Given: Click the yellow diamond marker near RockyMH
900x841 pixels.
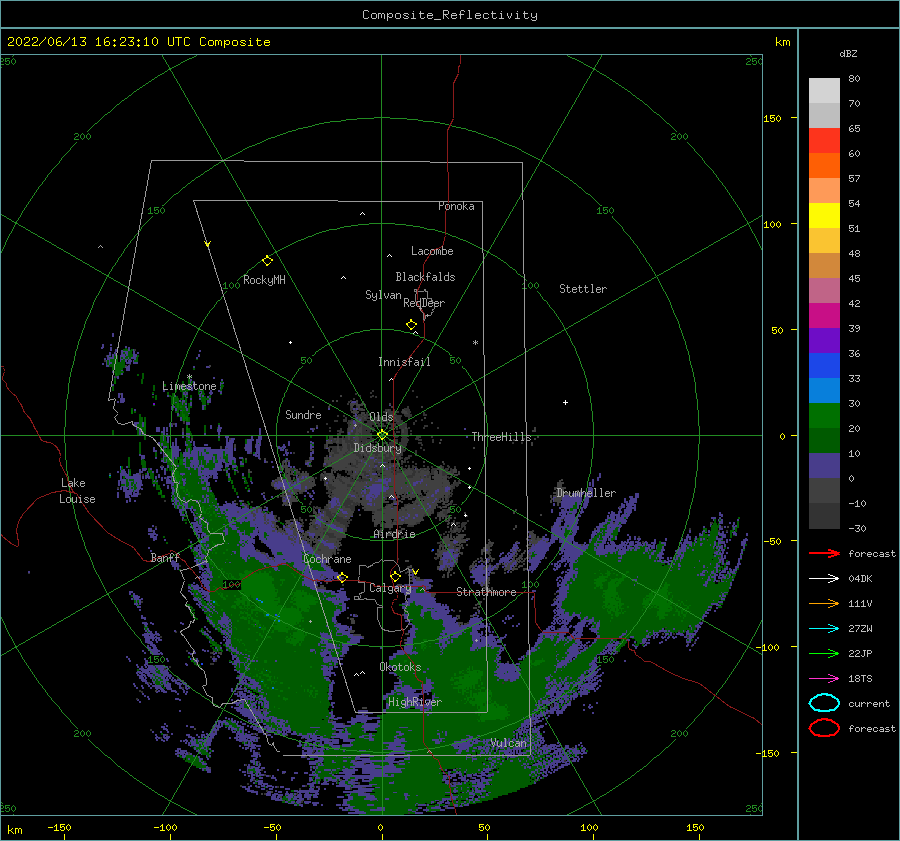Looking at the screenshot, I should point(267,261).
